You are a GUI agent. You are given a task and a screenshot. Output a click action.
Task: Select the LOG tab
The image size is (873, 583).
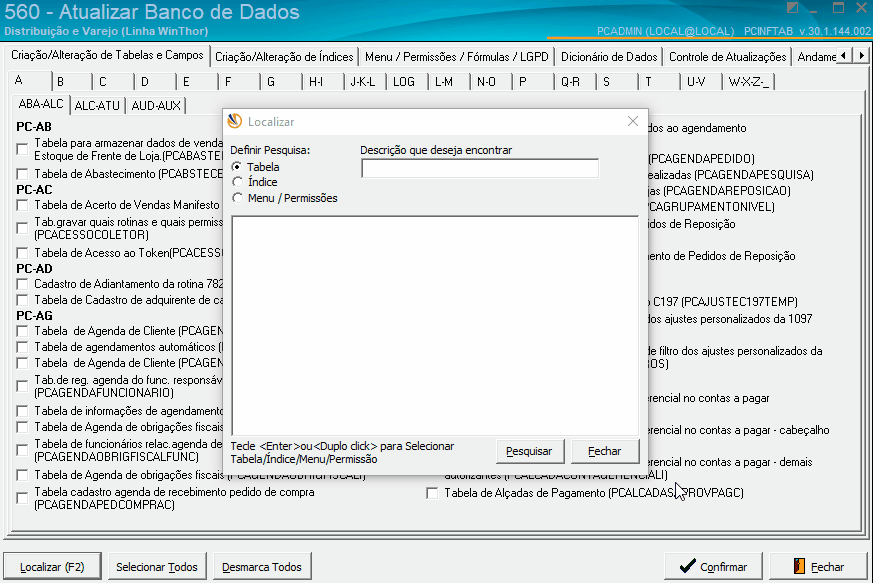point(408,82)
